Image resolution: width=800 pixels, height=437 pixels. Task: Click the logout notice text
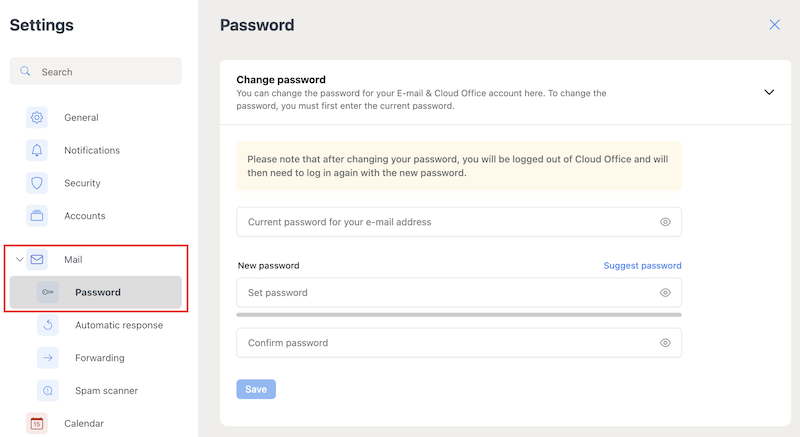tap(458, 166)
